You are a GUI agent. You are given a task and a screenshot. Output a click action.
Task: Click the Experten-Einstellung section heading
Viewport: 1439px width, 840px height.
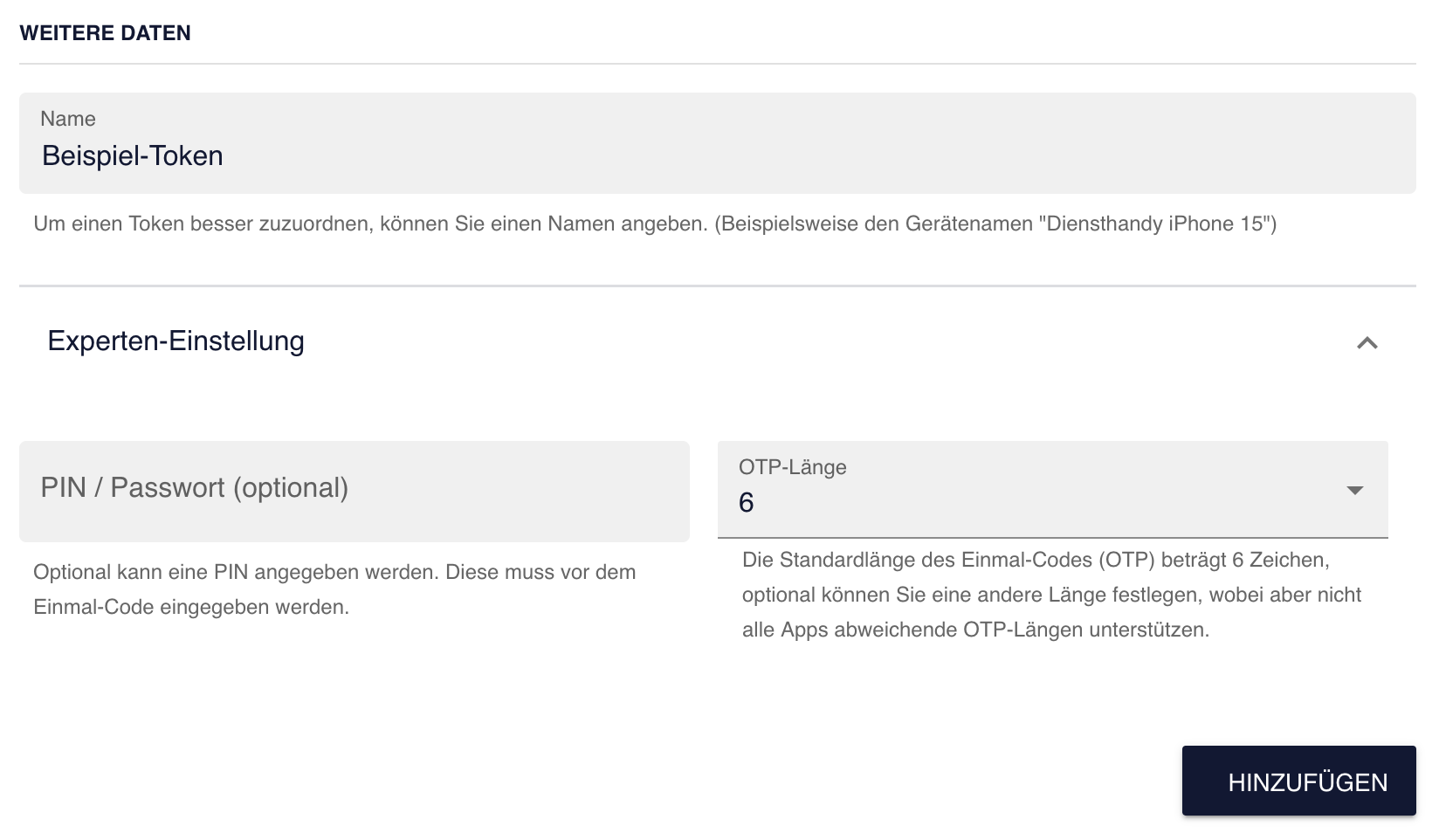click(176, 341)
